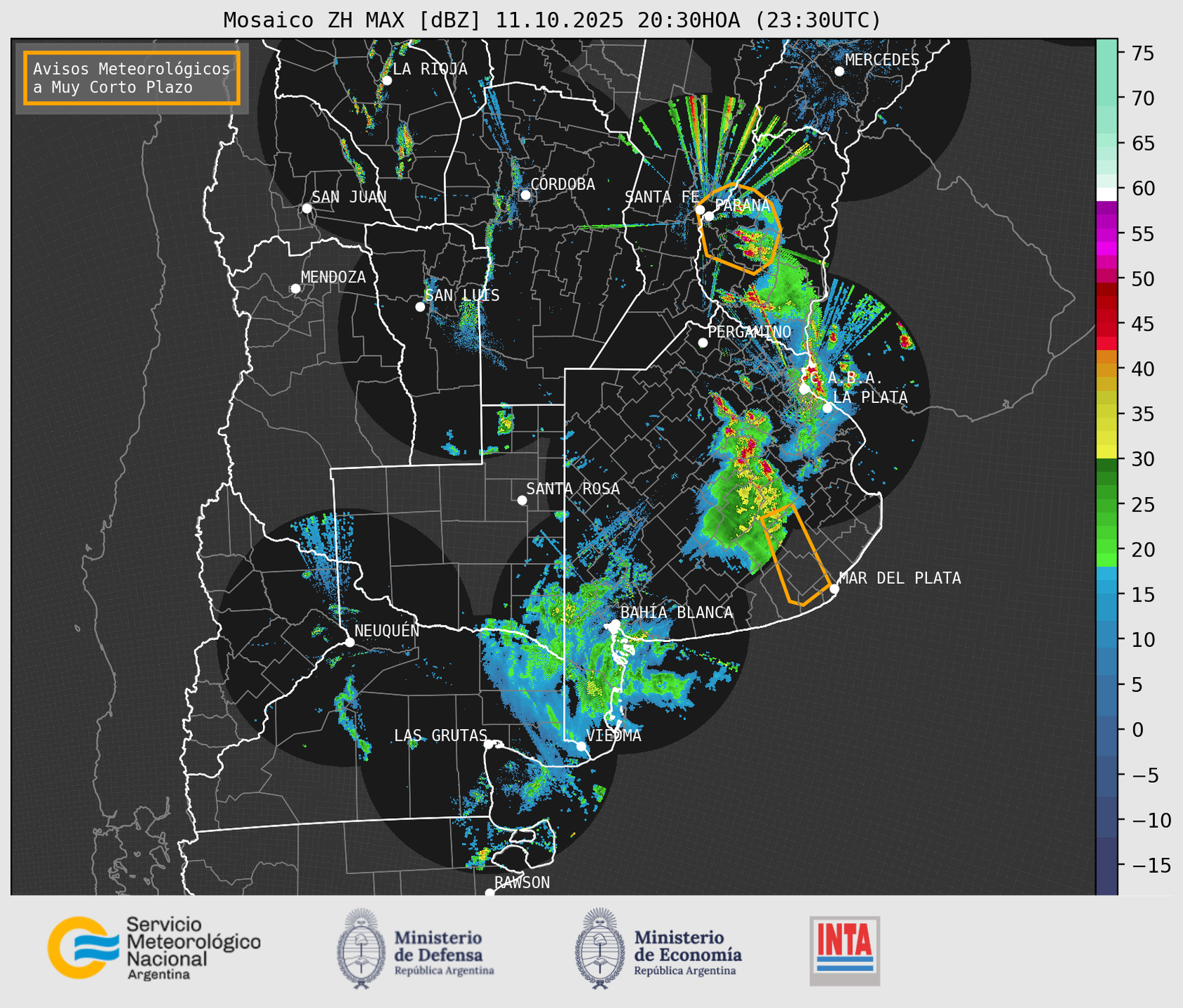1183x1008 pixels.
Task: Select the San Juan city marker dot
Action: [x=306, y=208]
